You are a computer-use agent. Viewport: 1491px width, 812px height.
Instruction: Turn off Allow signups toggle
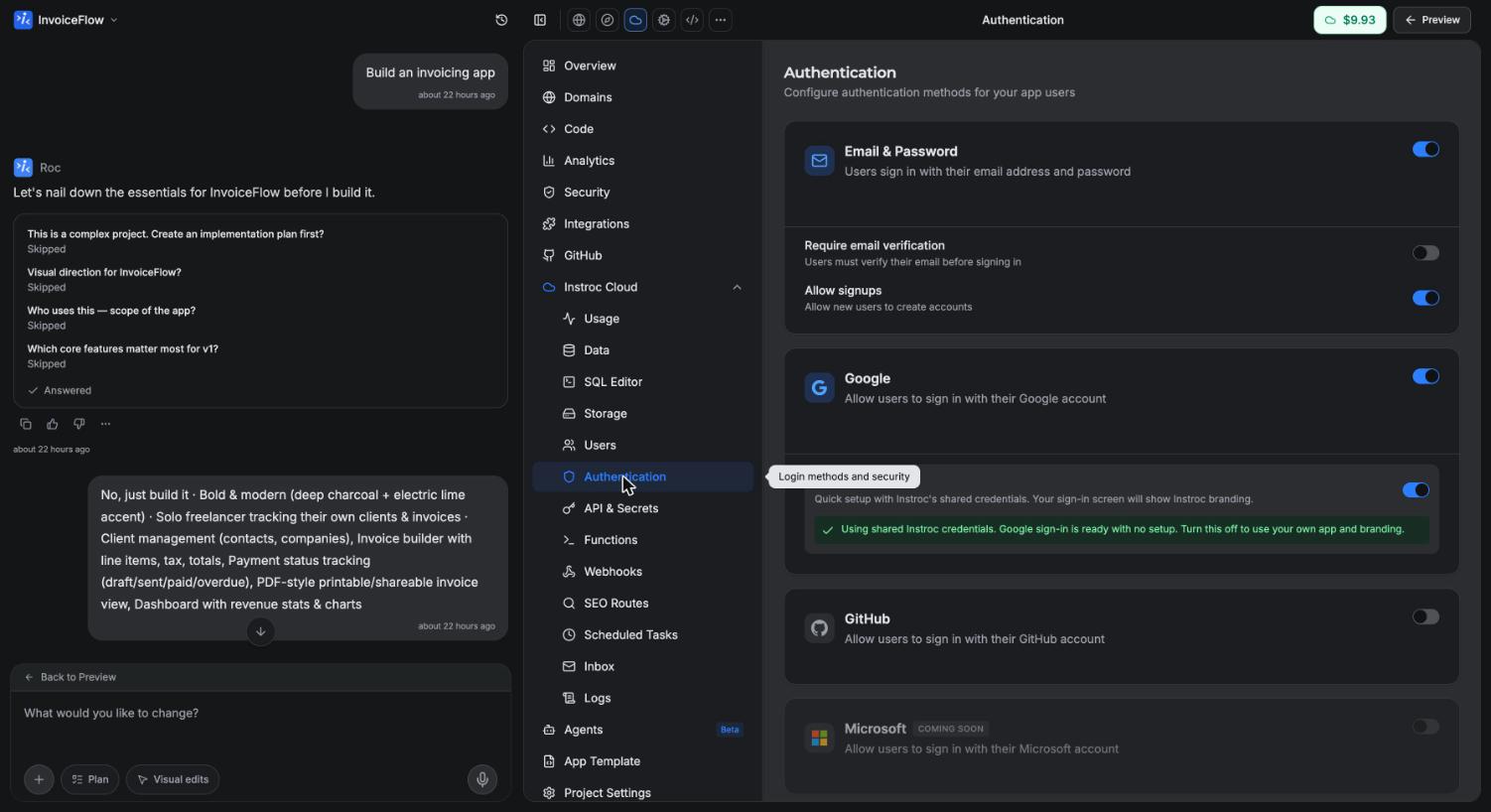pos(1425,298)
